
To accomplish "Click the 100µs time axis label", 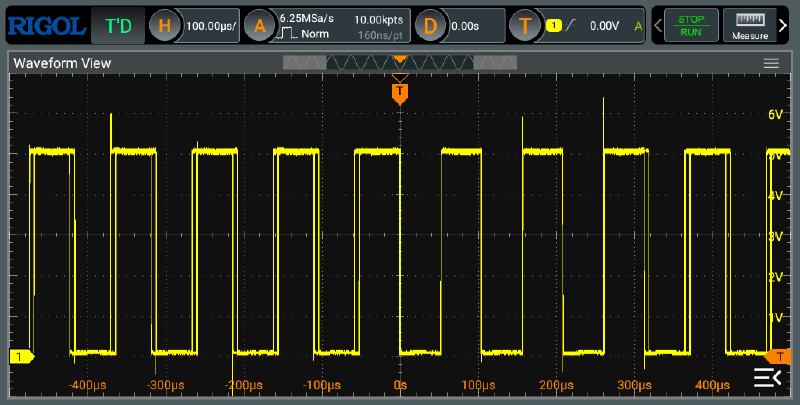I will tap(478, 385).
